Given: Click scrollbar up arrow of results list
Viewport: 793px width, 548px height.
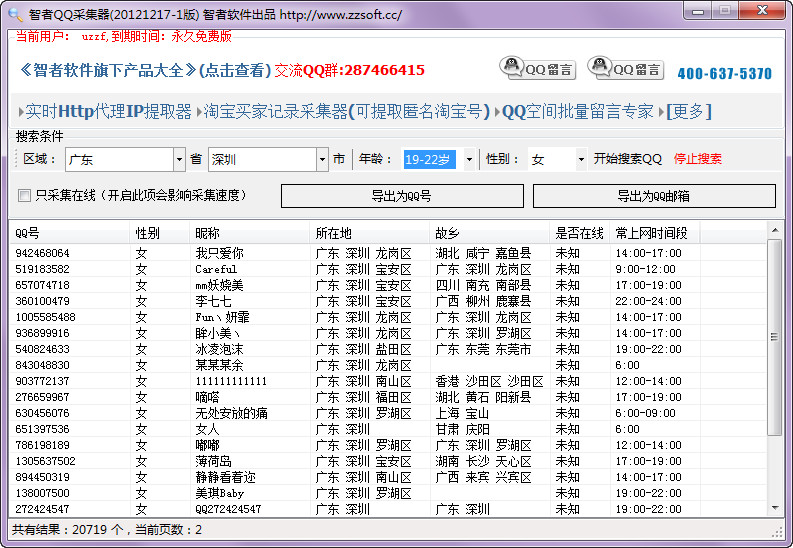Looking at the screenshot, I should click(775, 231).
